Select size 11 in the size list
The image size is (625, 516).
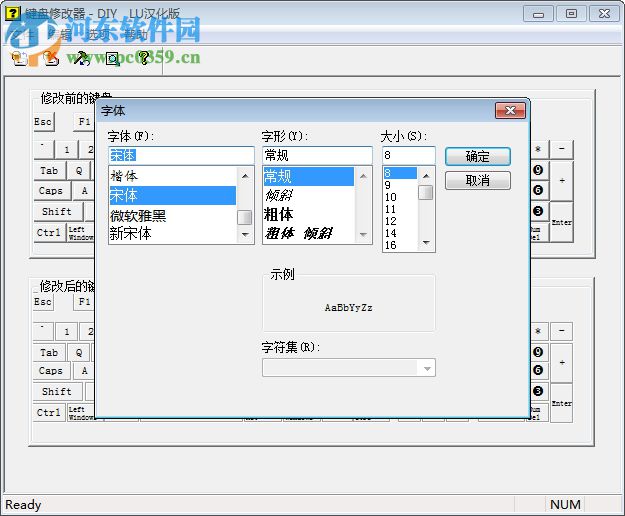coord(400,209)
